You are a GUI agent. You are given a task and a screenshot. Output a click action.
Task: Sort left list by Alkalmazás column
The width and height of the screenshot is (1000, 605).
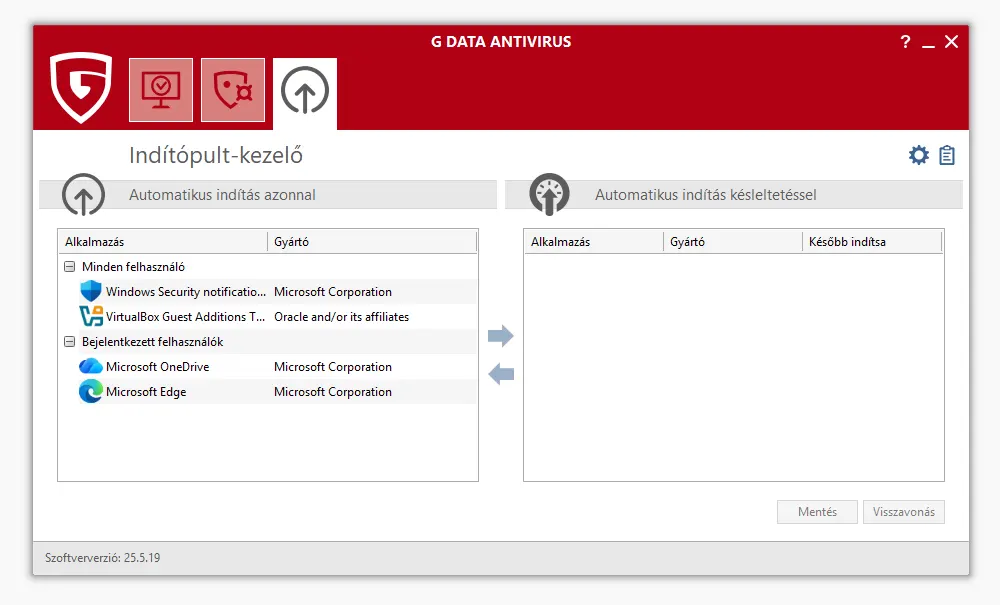pyautogui.click(x=162, y=242)
